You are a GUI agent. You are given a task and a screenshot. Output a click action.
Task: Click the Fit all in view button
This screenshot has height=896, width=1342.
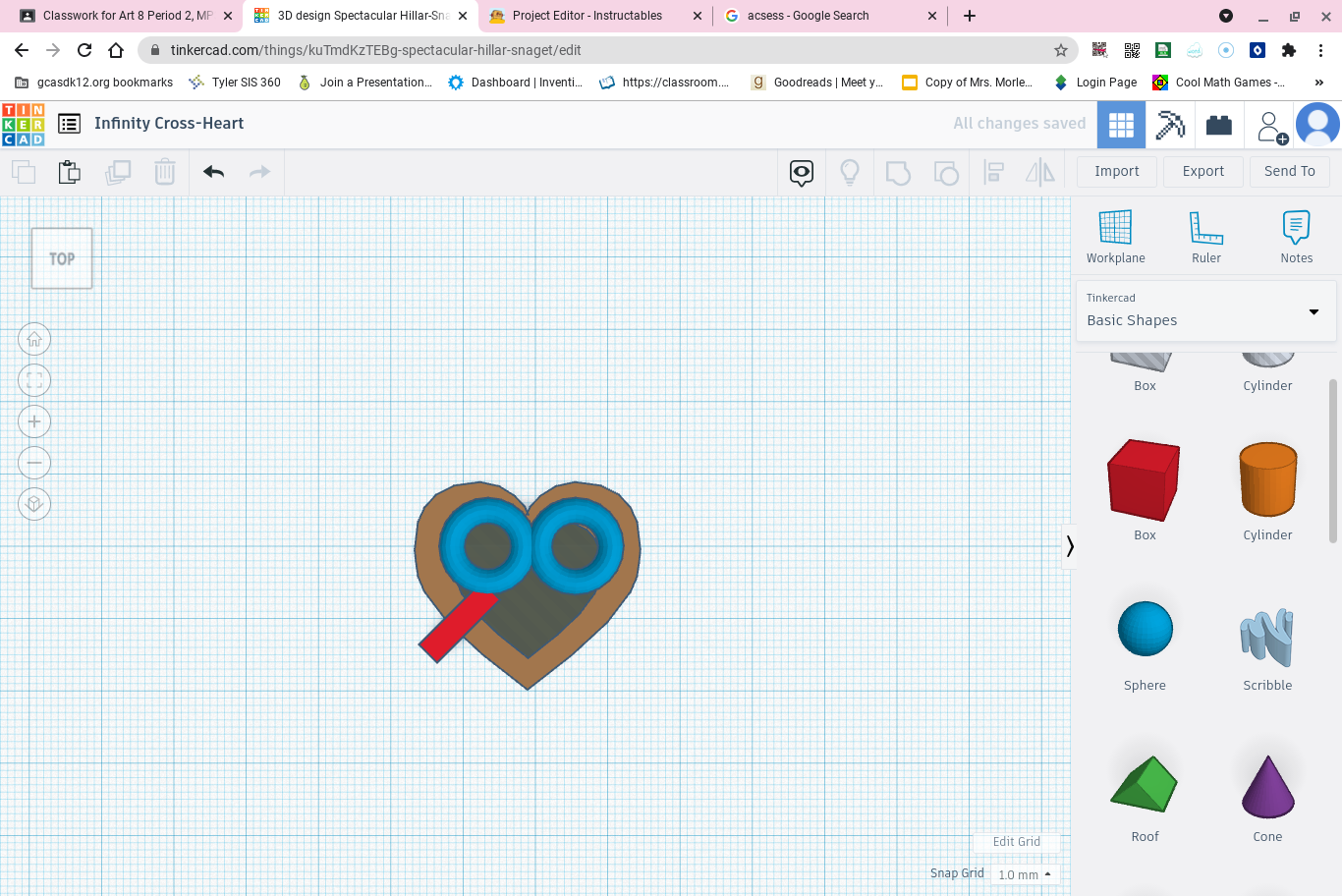(34, 380)
